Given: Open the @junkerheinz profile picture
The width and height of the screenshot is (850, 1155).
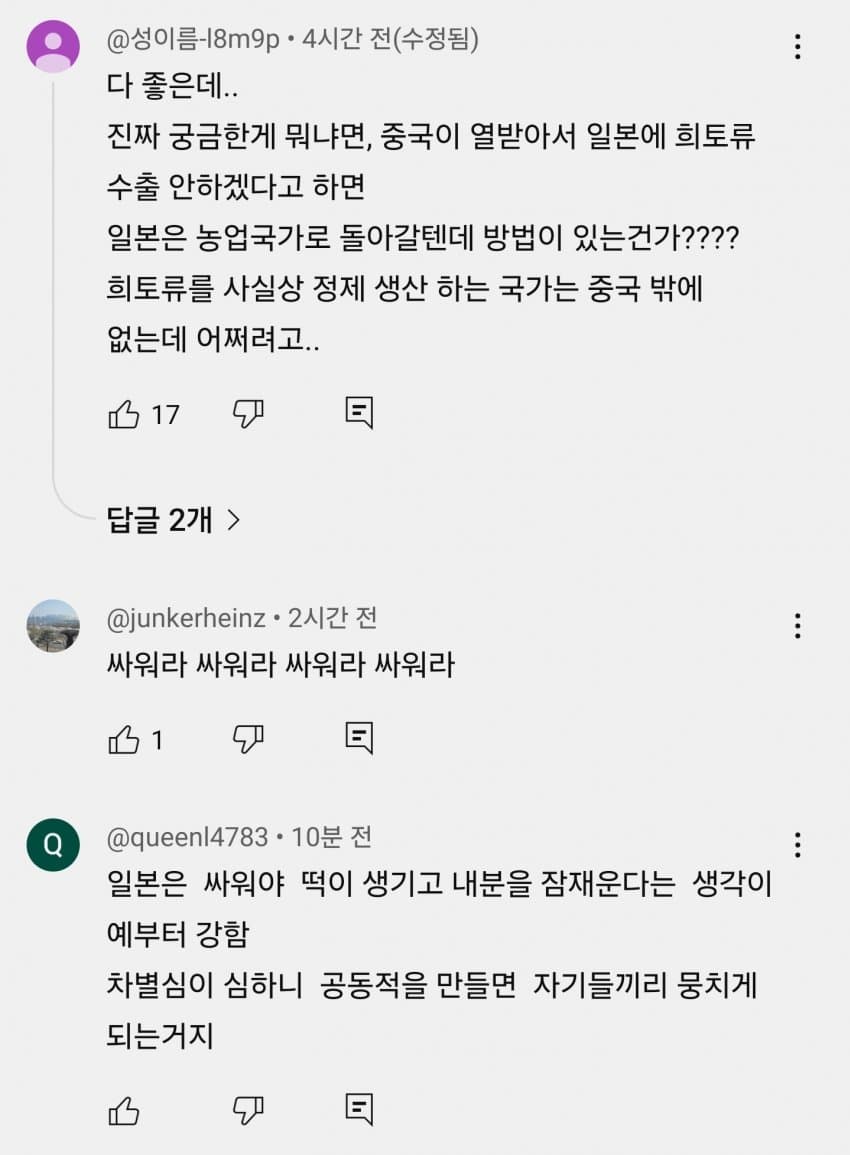Looking at the screenshot, I should [x=53, y=626].
